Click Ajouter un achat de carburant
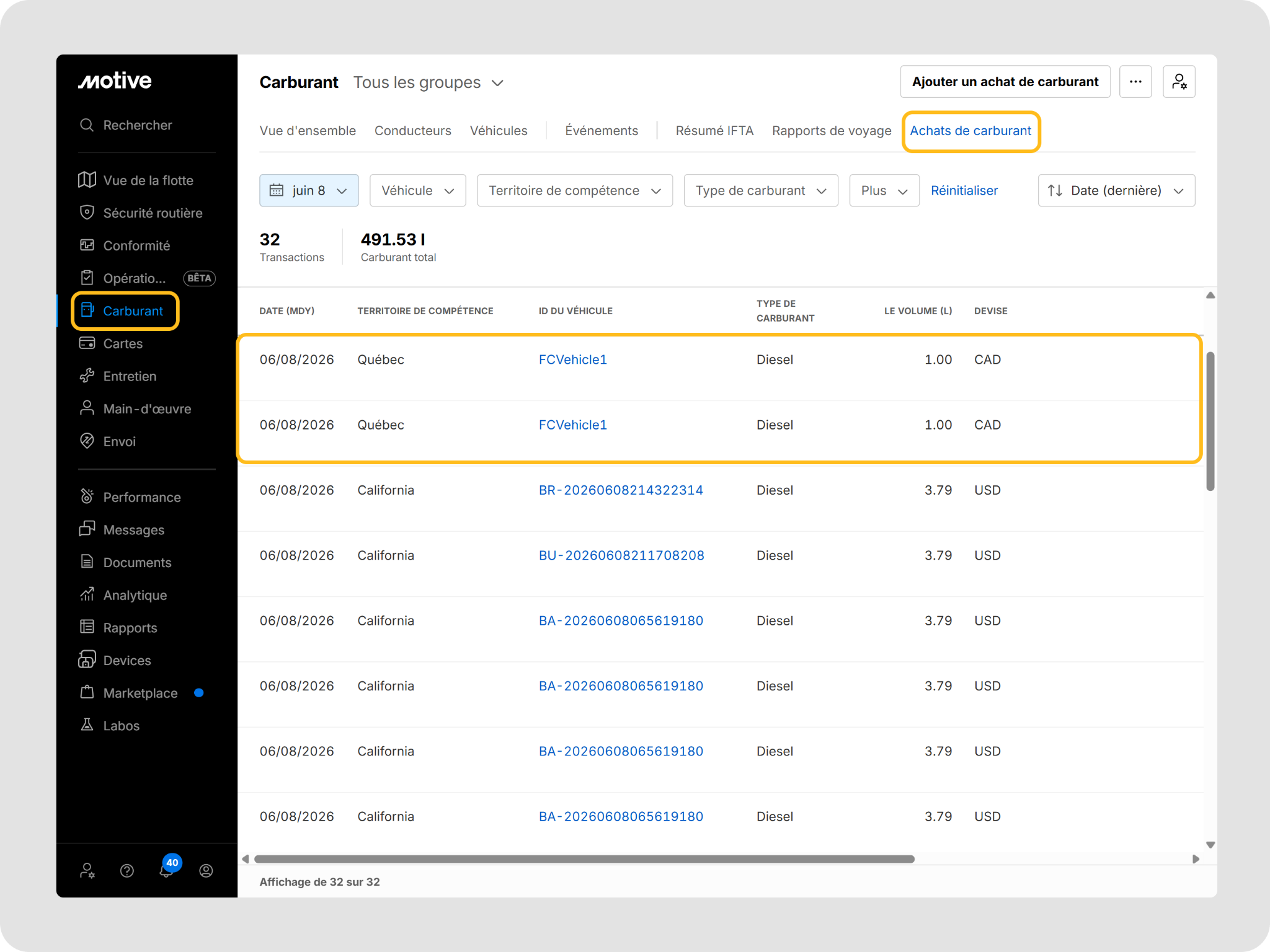Image resolution: width=1270 pixels, height=952 pixels. coord(1005,82)
